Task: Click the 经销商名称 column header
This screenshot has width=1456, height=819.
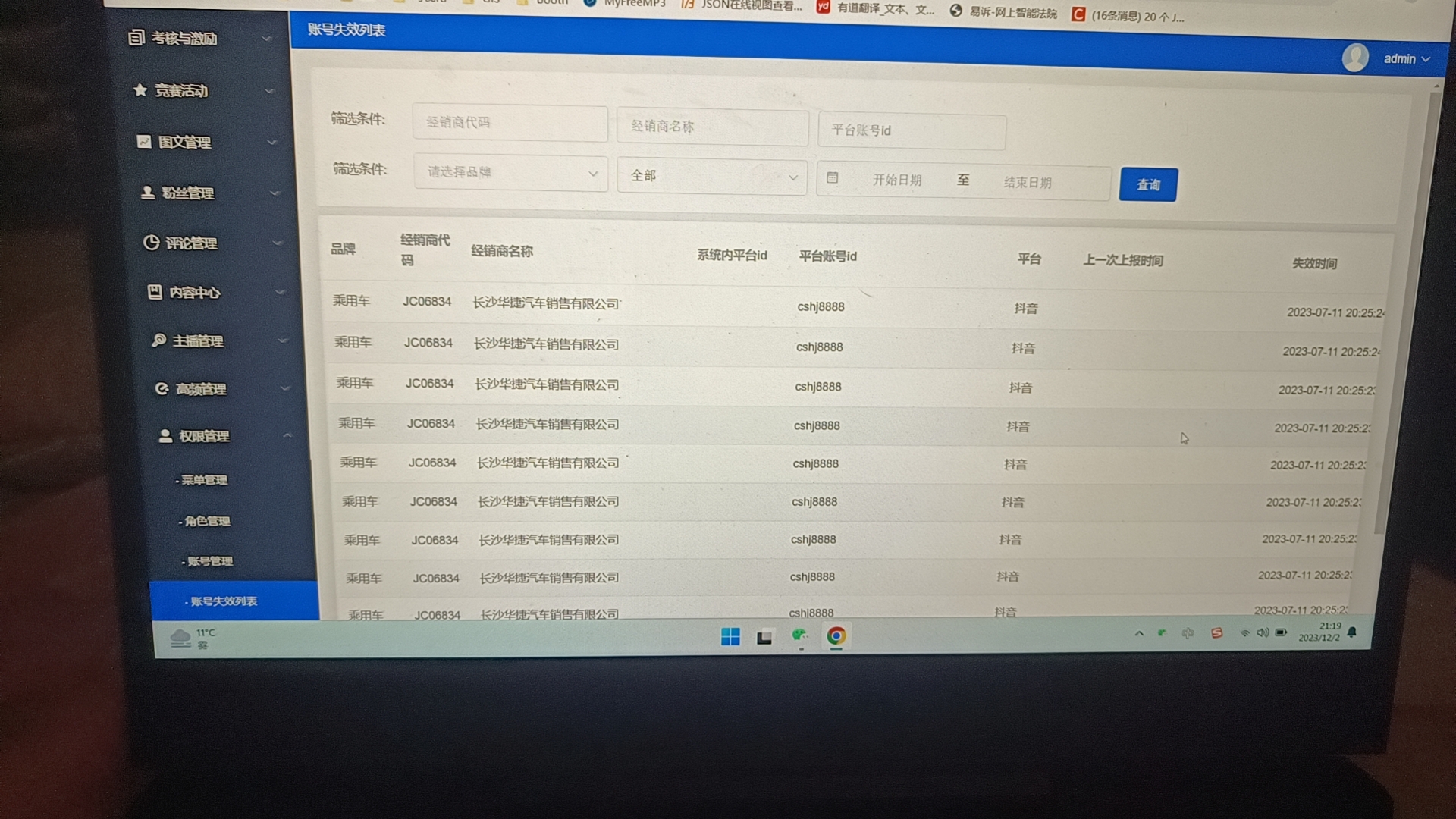Action: coord(502,251)
